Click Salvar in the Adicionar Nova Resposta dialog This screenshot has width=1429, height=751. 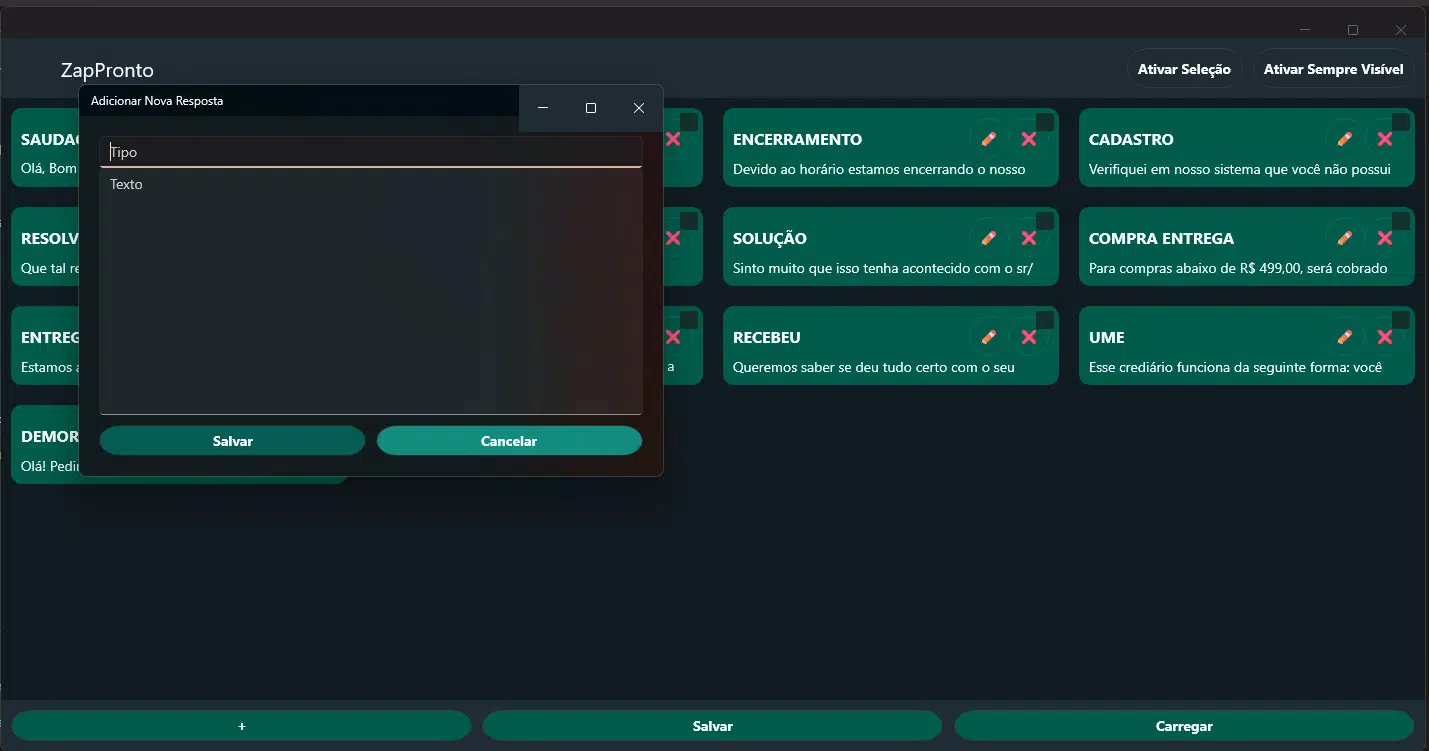(232, 441)
